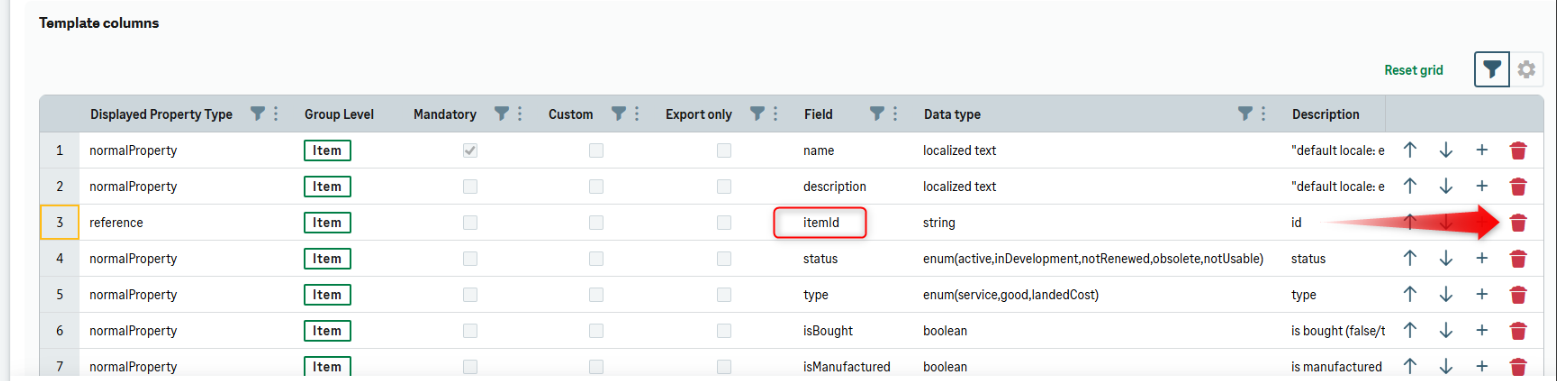Toggle Custom checkbox for isBought row

click(x=596, y=330)
